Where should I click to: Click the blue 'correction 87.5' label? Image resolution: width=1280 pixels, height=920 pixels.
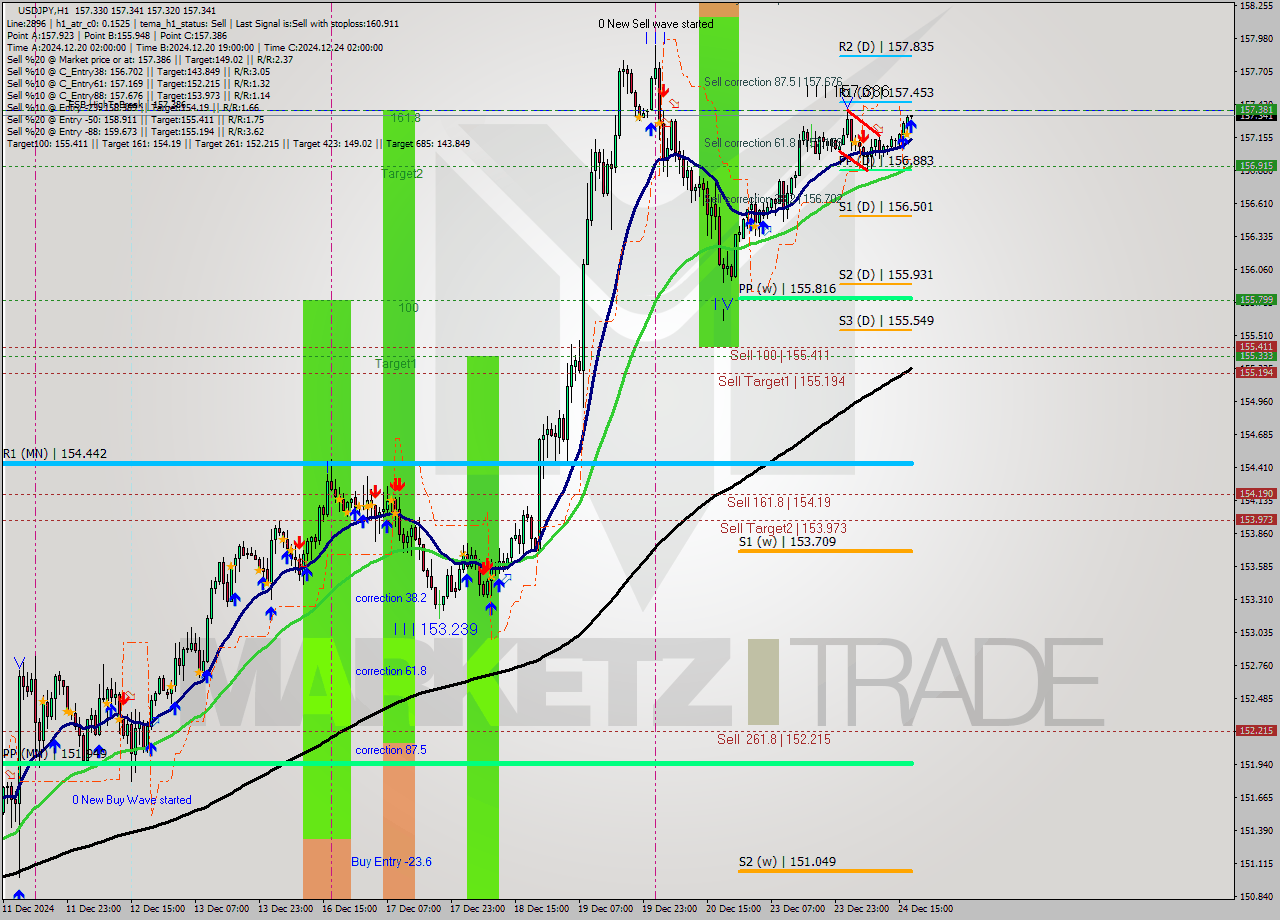coord(391,750)
